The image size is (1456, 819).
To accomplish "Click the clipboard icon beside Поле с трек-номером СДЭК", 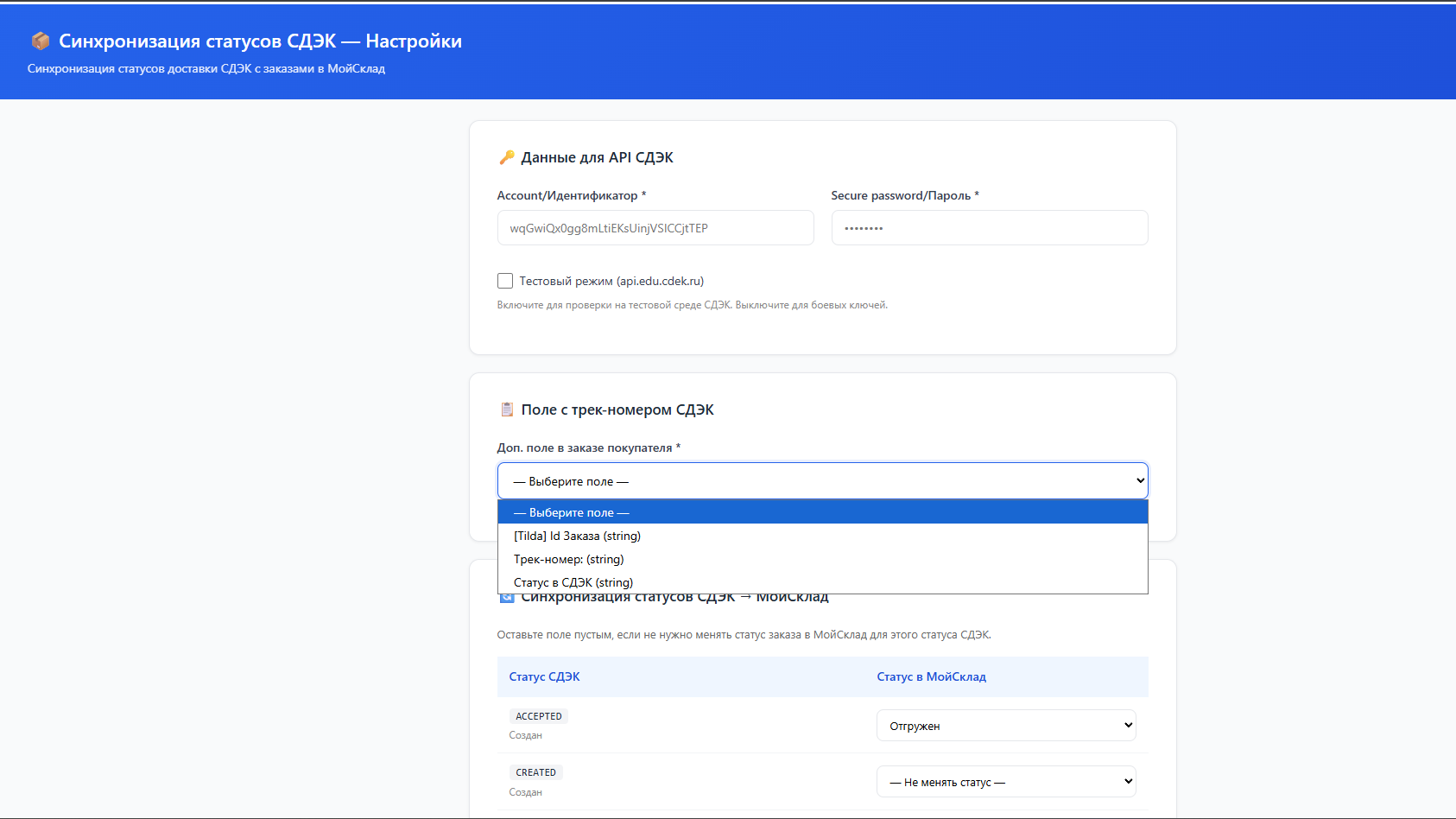I will (x=507, y=409).
